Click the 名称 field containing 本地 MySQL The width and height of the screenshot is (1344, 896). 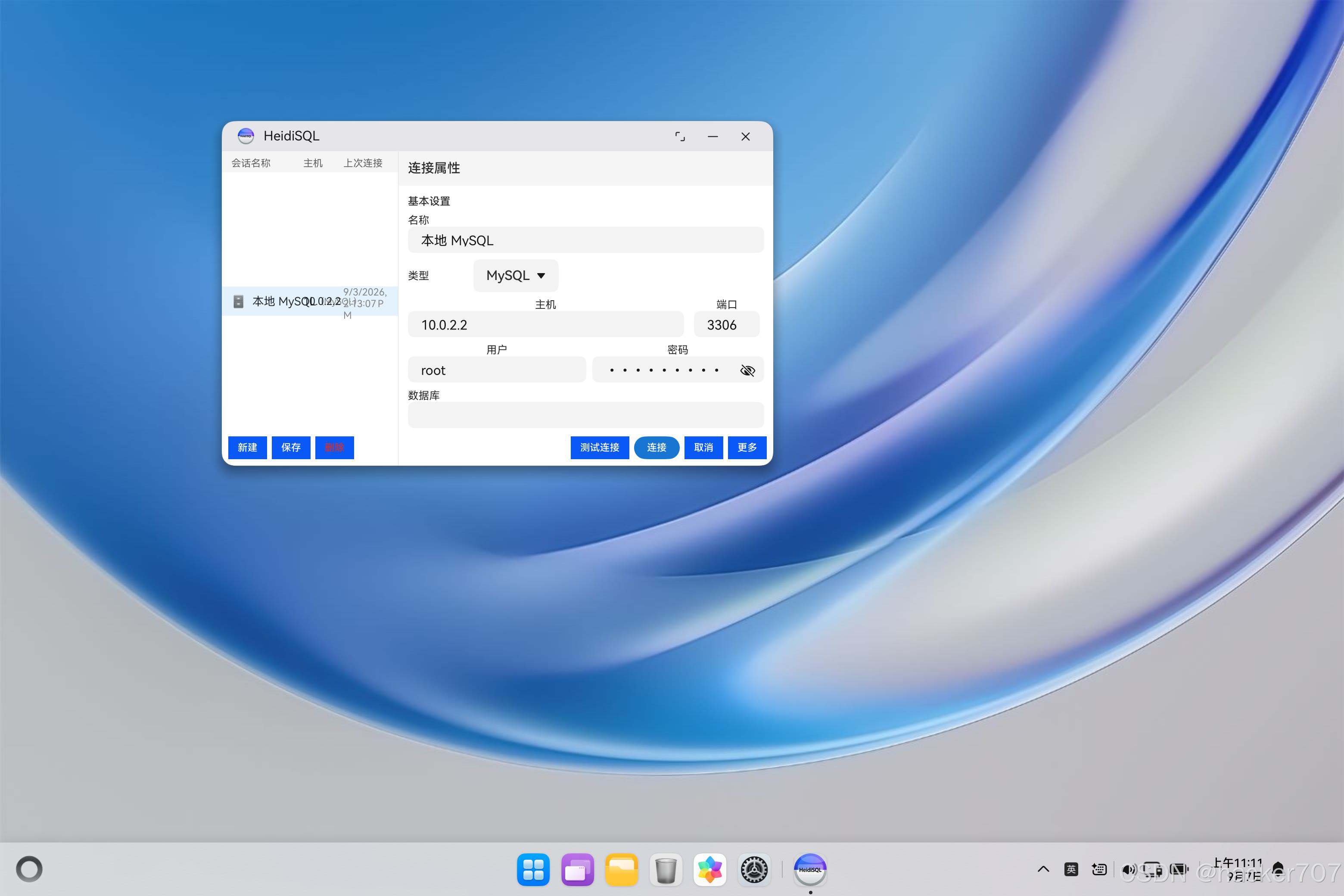point(586,240)
